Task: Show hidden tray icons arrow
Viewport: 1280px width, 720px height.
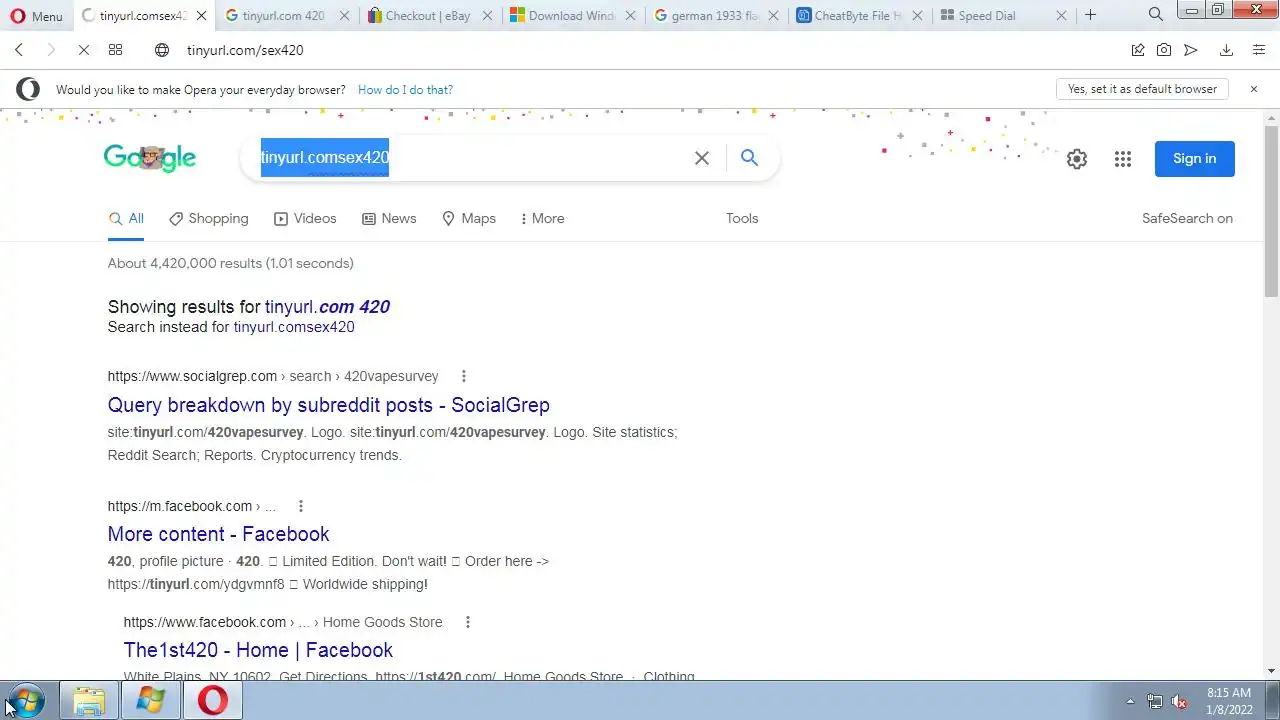Action: coord(1130,701)
